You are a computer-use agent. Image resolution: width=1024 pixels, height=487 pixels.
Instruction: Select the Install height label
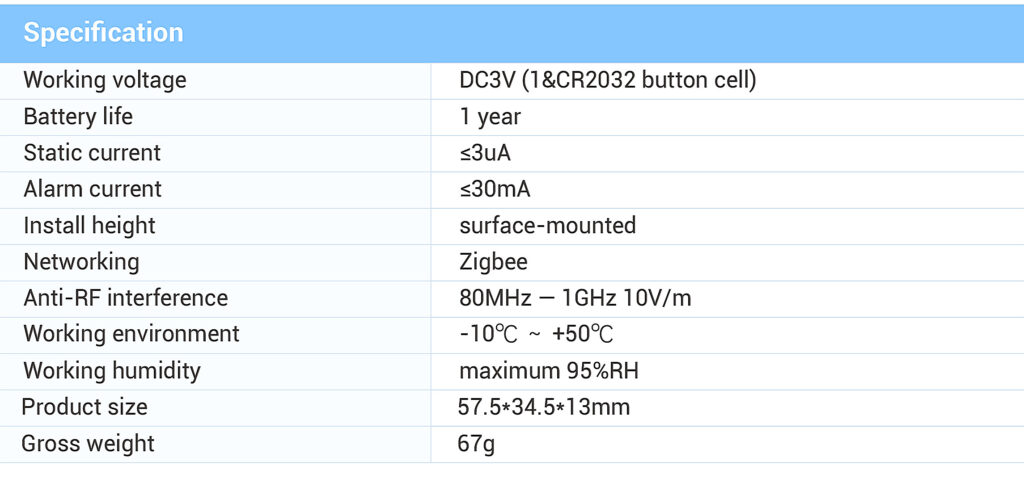click(89, 226)
